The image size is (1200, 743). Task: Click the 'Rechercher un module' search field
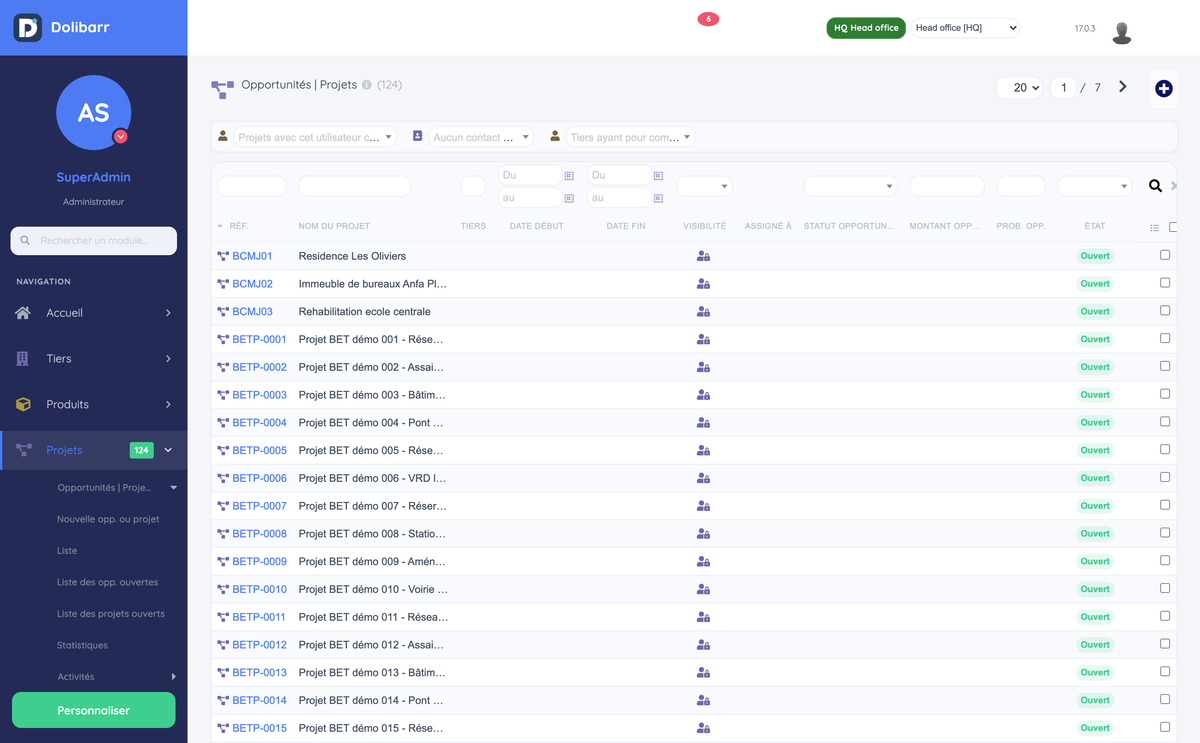click(x=93, y=241)
